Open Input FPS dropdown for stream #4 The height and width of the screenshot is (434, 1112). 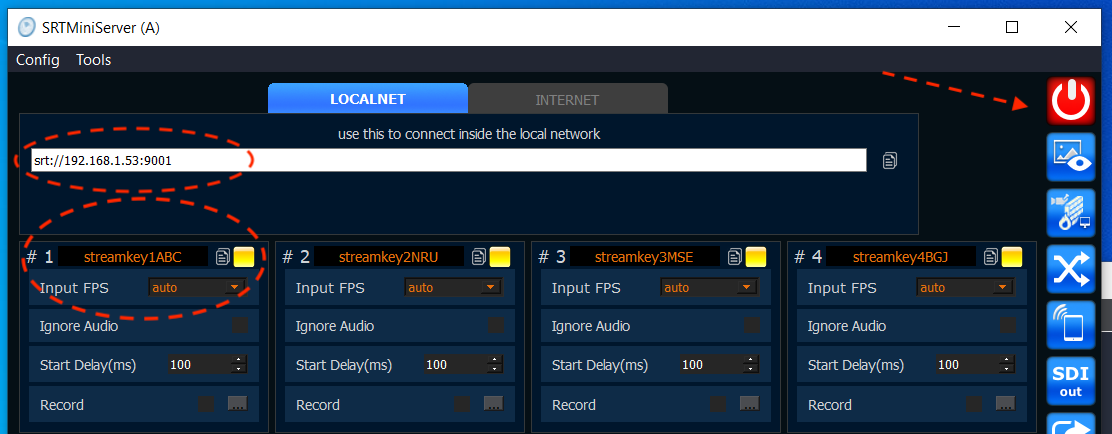[965, 287]
